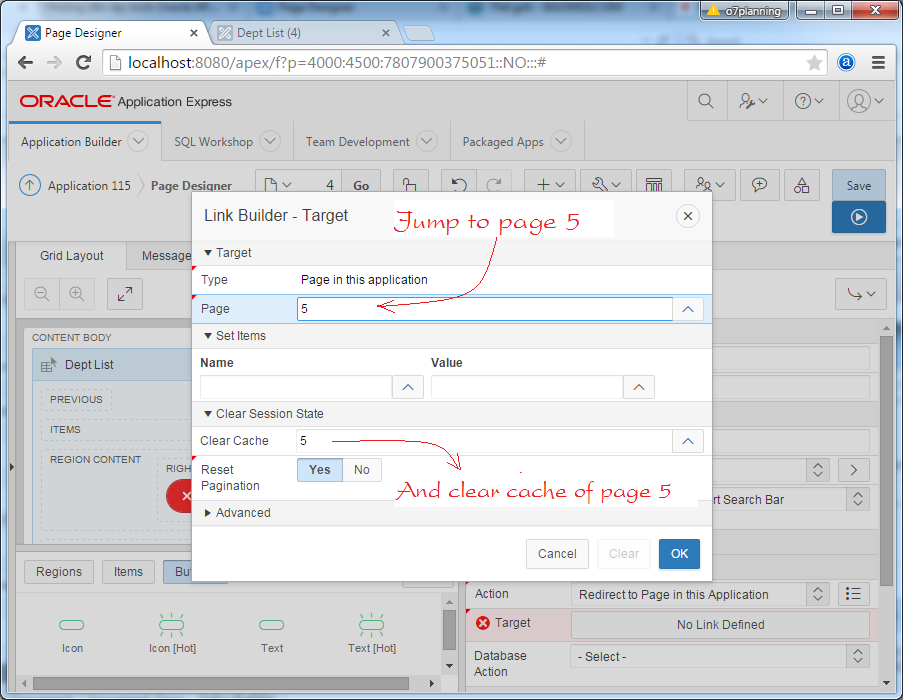Click the Save and Run Page play button

pos(859,217)
